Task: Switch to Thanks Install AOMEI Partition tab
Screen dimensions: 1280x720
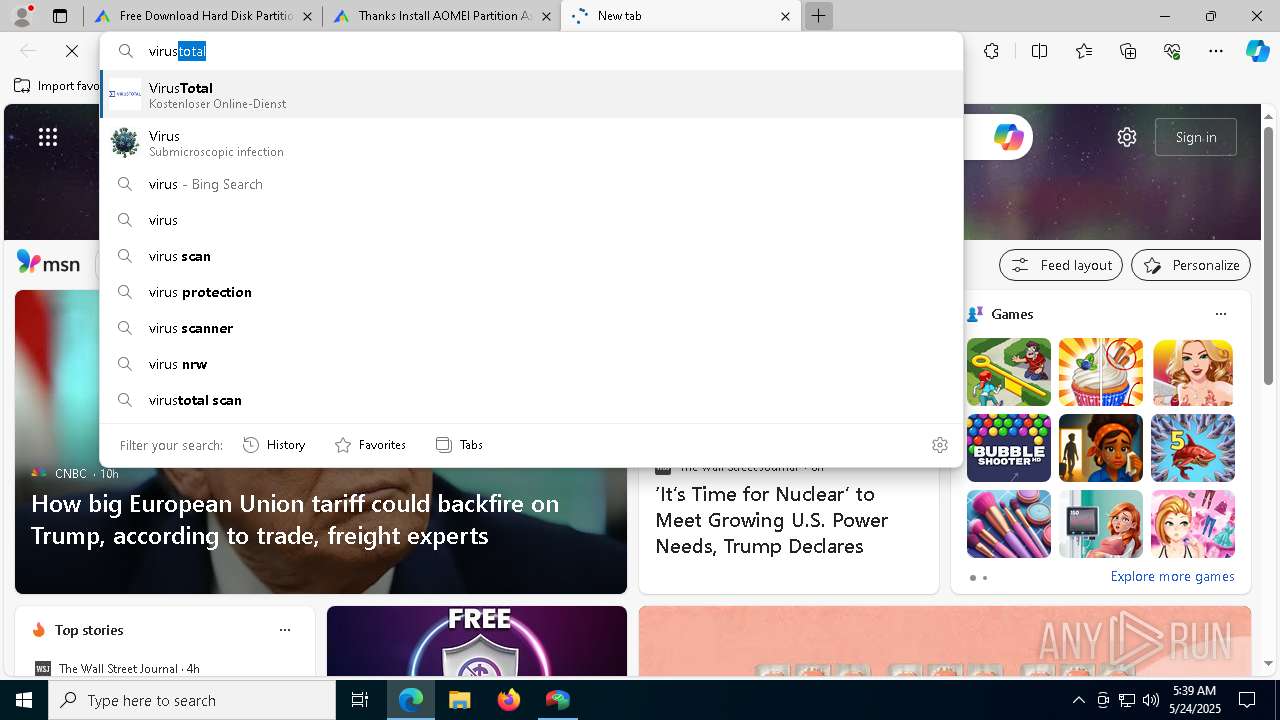Action: coord(441,16)
